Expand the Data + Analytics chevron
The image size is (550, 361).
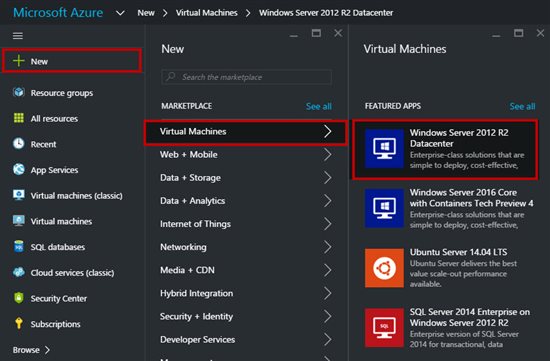pyautogui.click(x=328, y=201)
